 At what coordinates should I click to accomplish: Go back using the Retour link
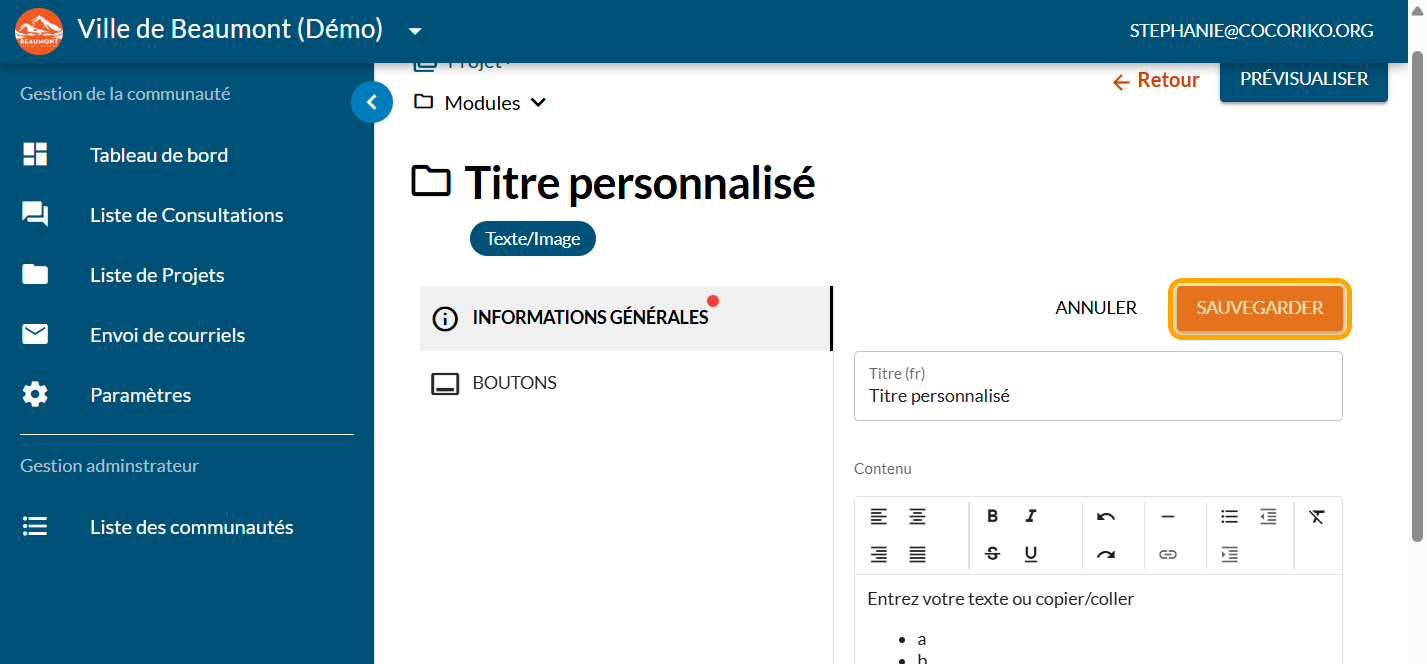click(x=1156, y=81)
